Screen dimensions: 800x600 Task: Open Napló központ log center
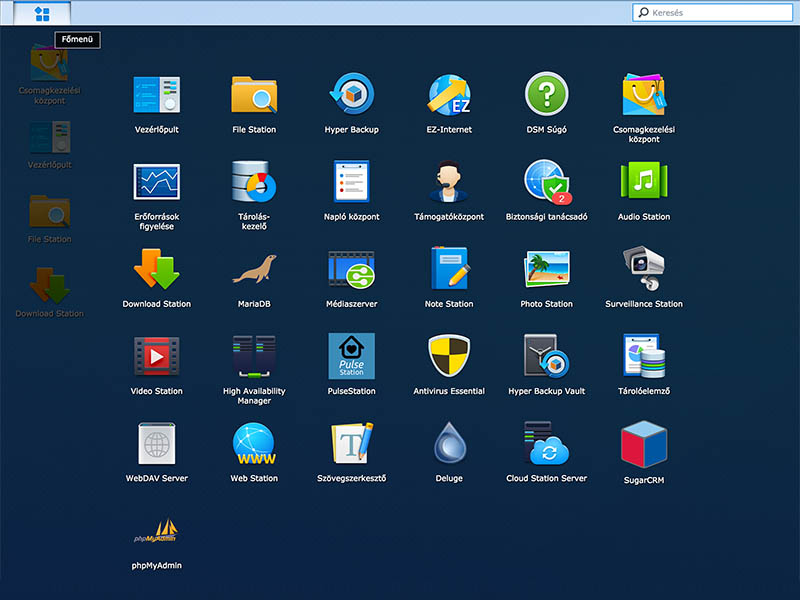[351, 183]
